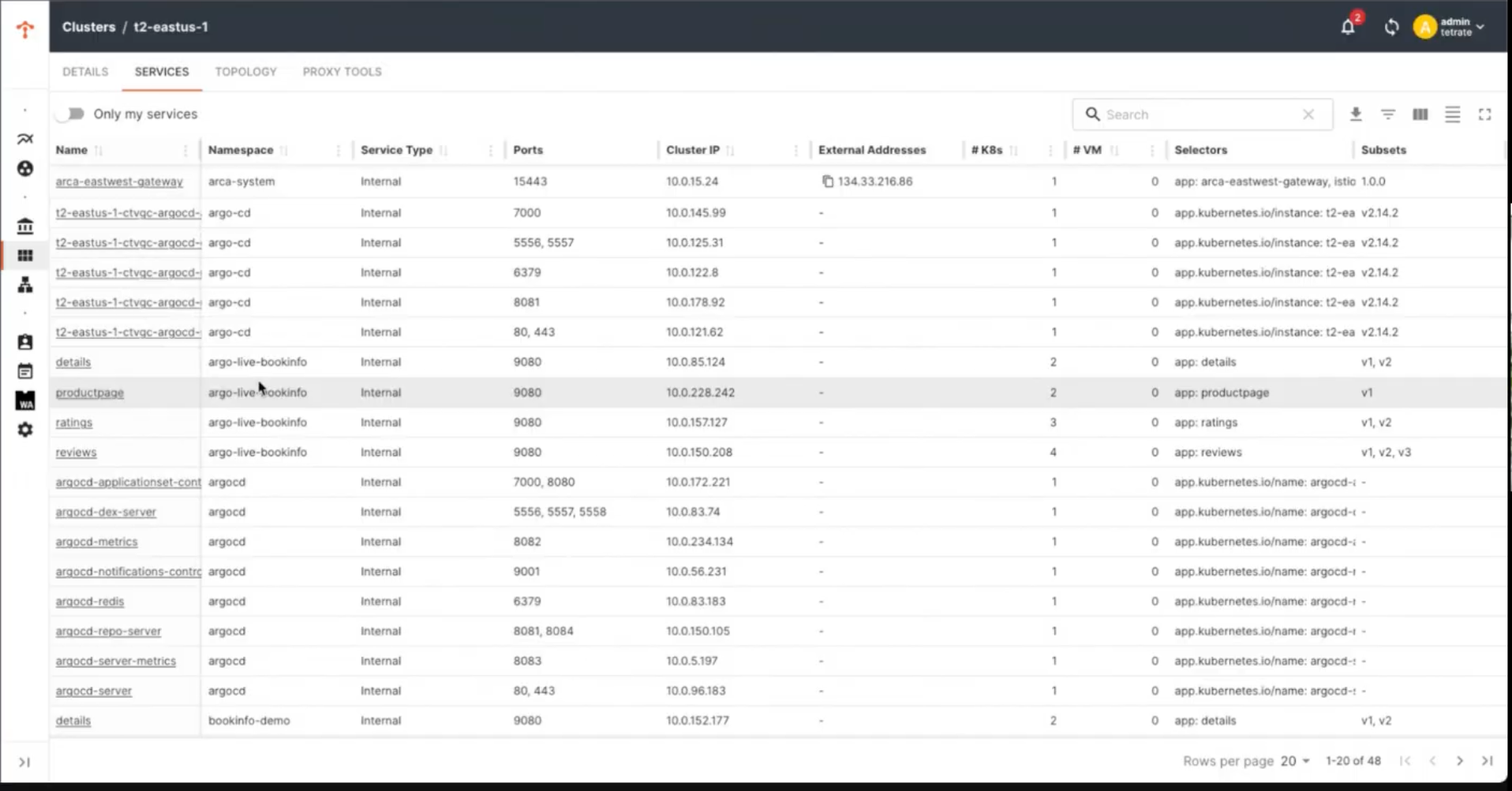Toggle Only my services switch
1512x791 pixels.
72,114
